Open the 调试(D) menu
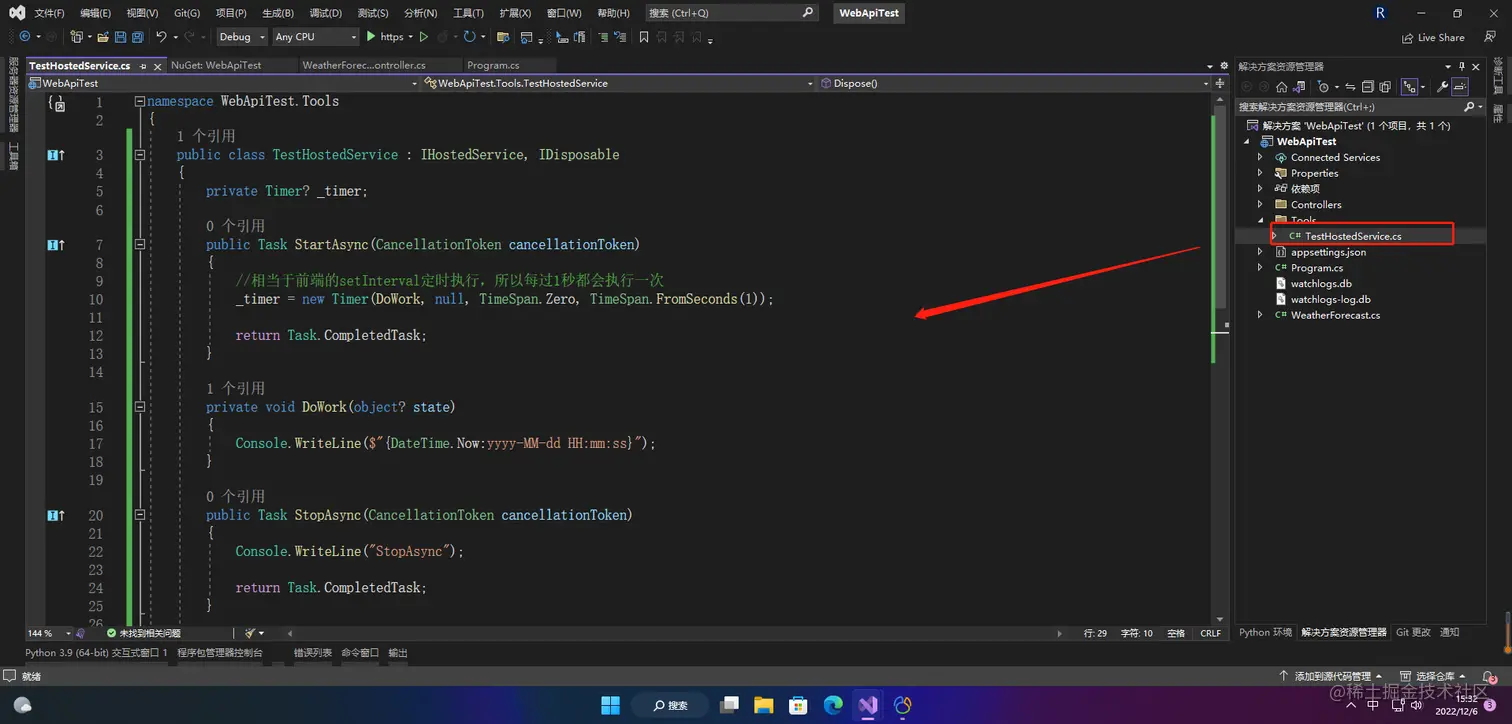 pos(325,13)
